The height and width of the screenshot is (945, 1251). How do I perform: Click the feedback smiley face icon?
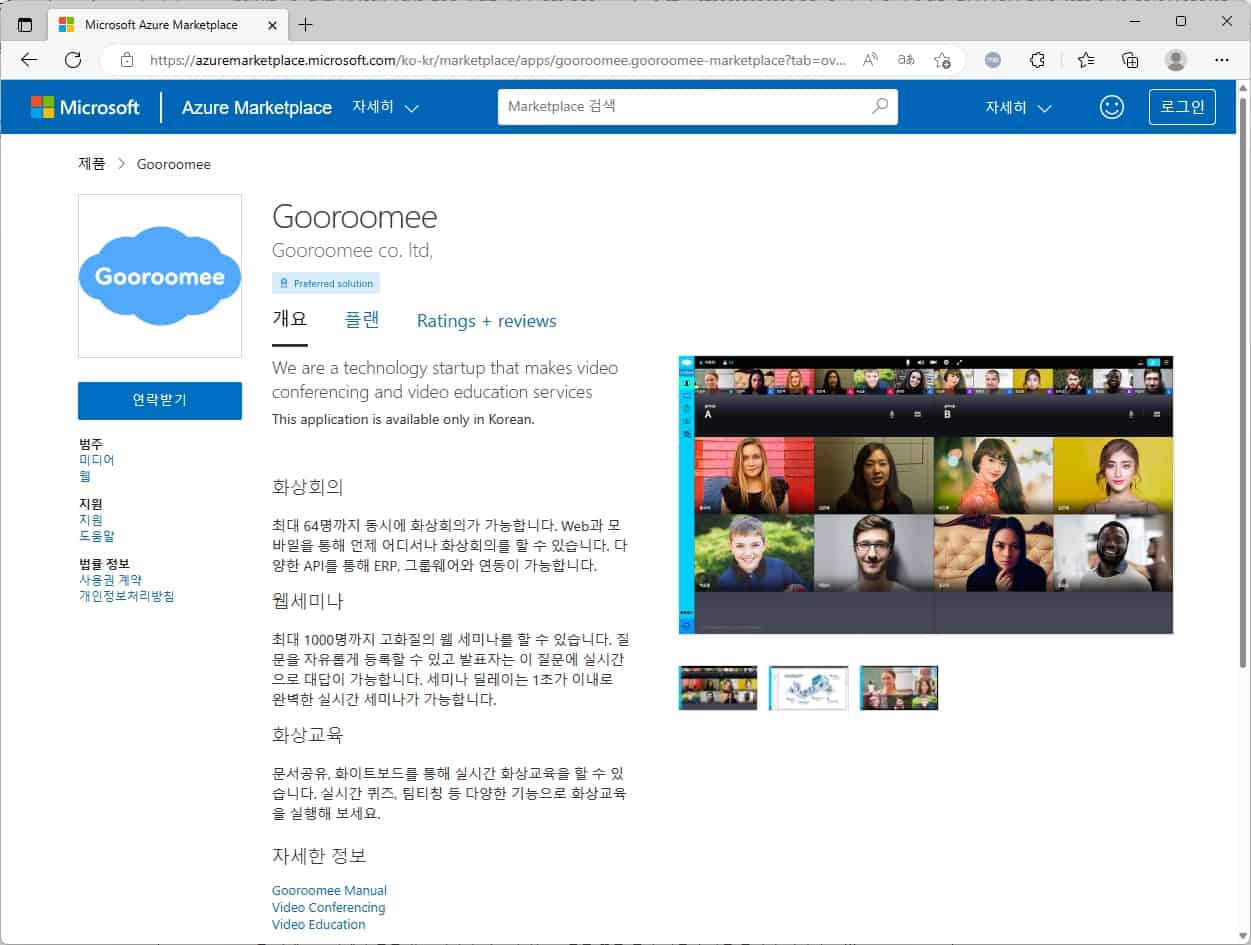(x=1111, y=107)
